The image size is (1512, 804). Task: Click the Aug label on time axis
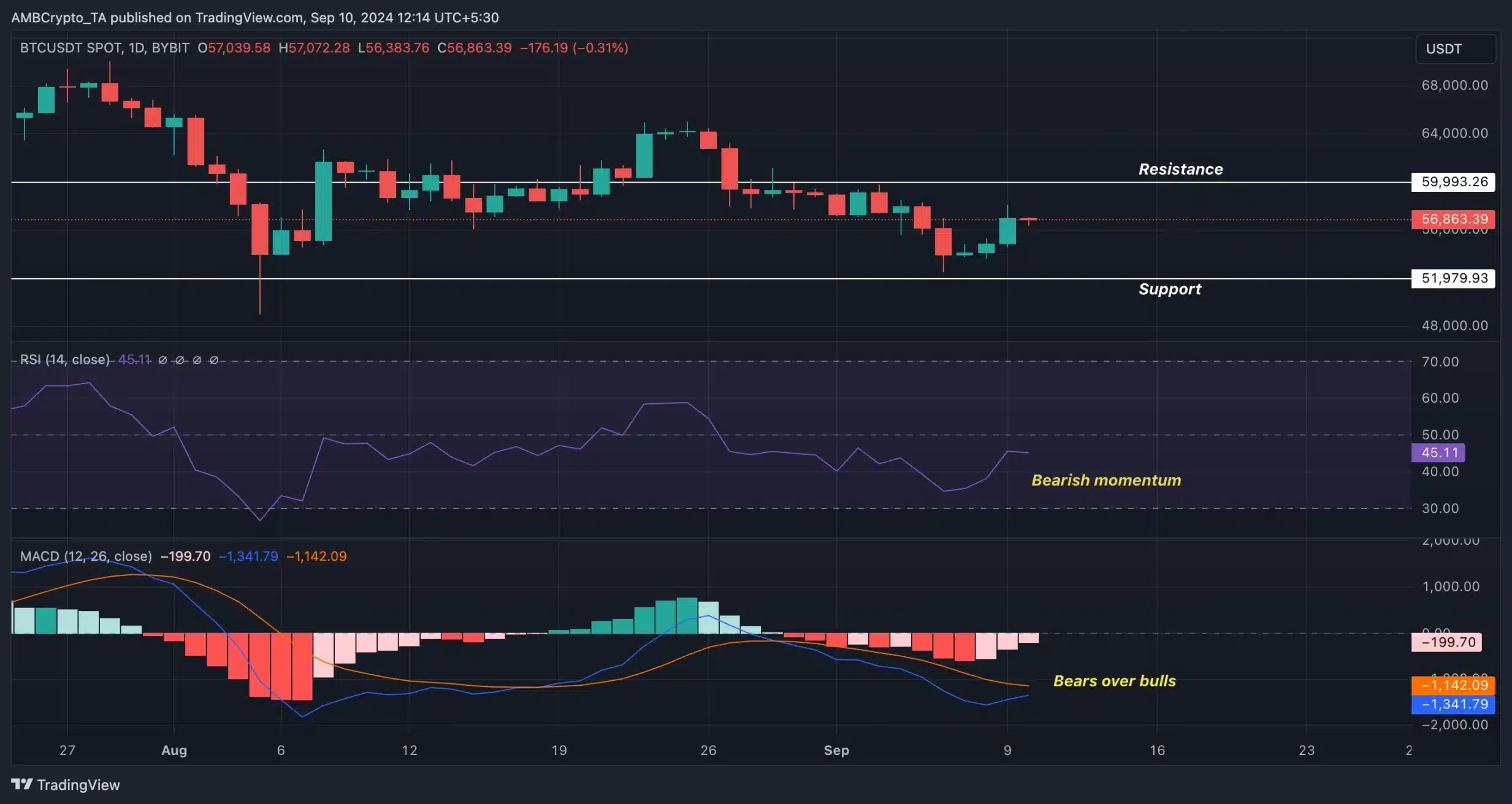tap(174, 750)
